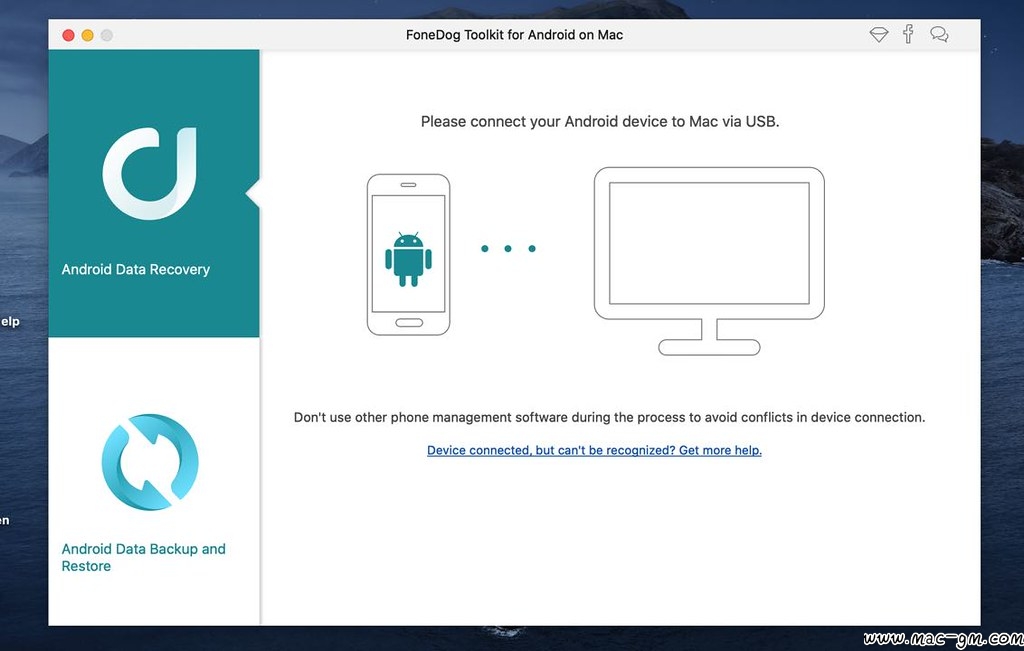Switch to Android Data Backup and Restore tab
Image resolution: width=1024 pixels, height=651 pixels.
click(154, 481)
